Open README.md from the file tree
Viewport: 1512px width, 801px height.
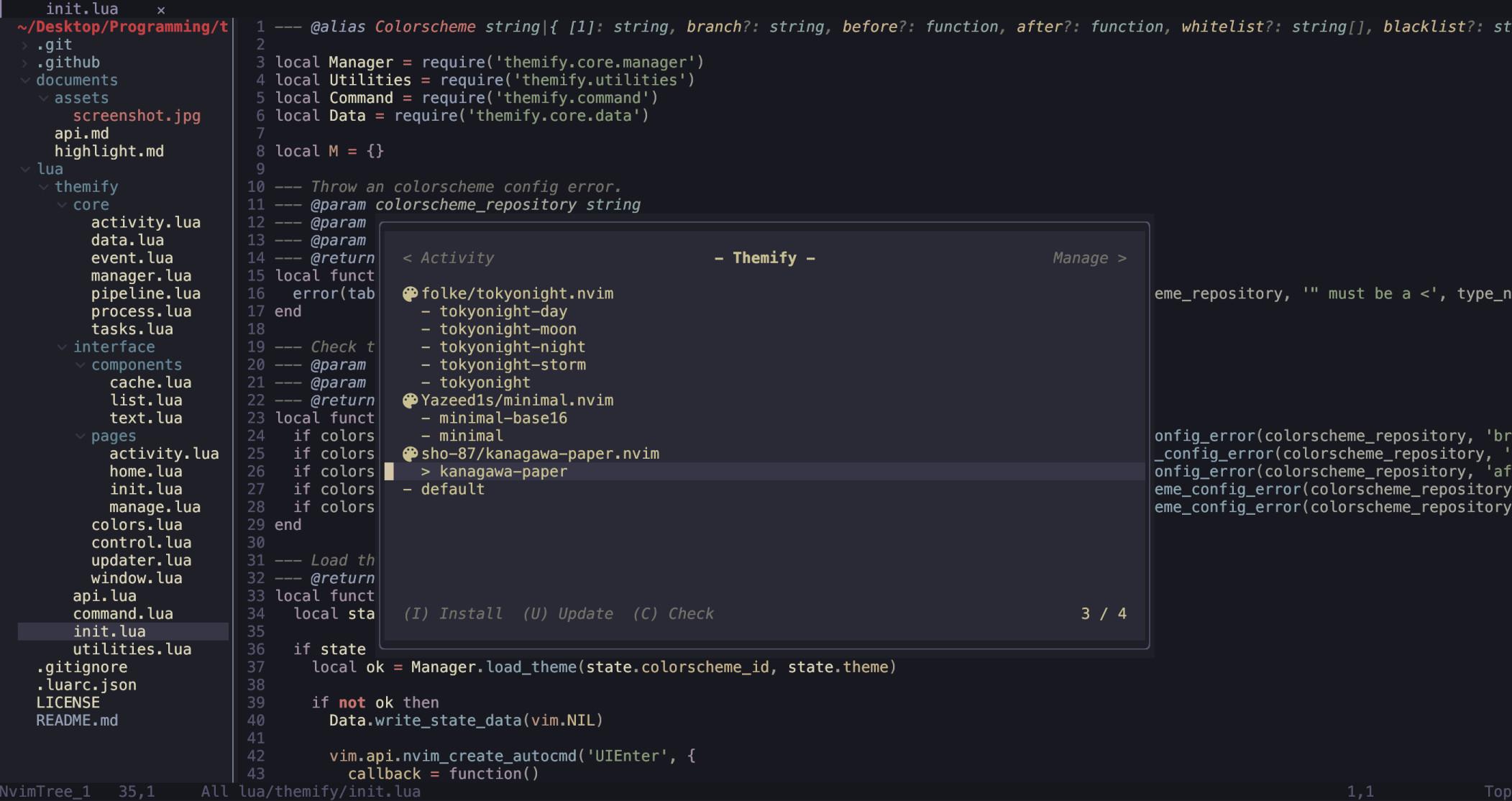pos(77,720)
